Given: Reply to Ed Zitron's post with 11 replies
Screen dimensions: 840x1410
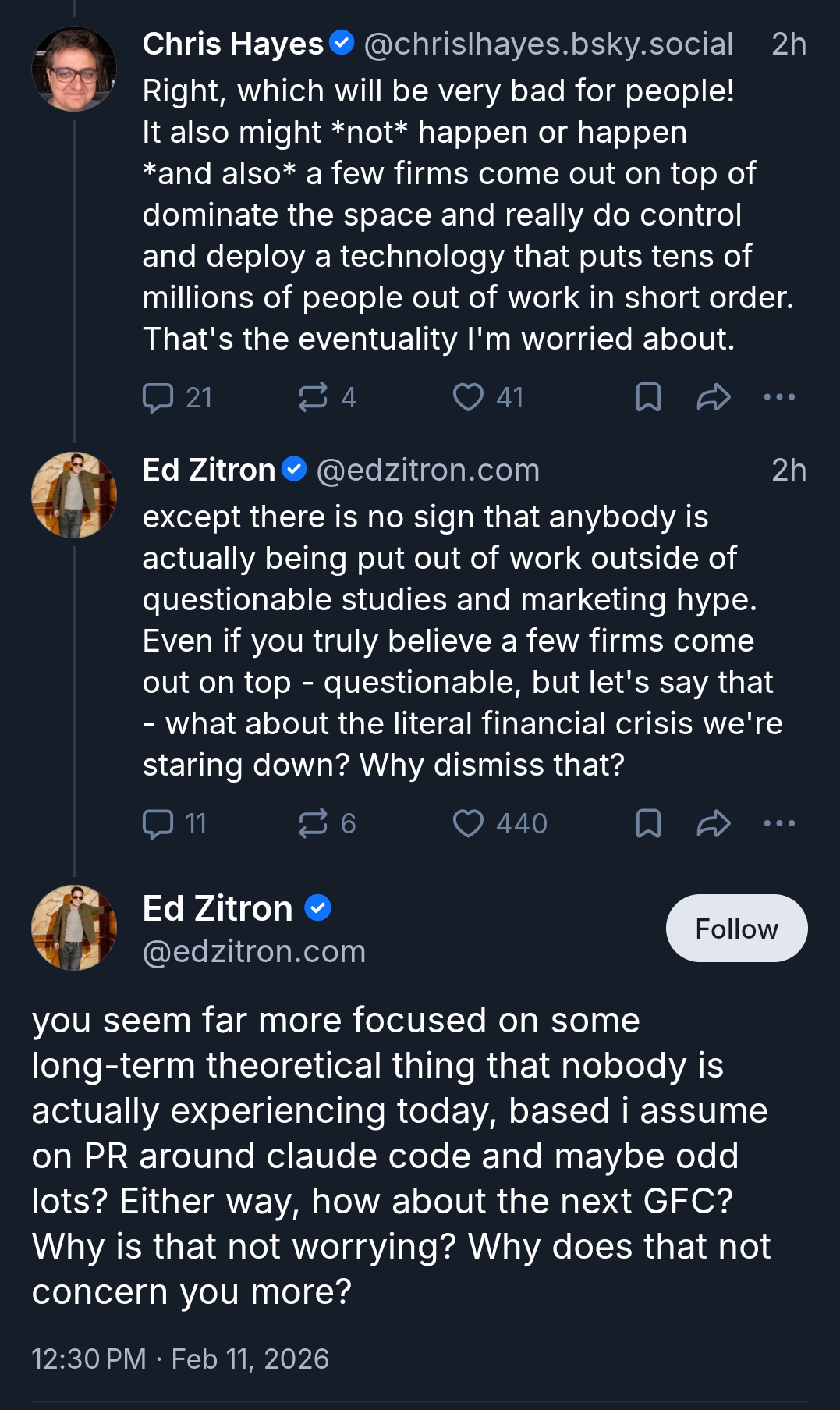Looking at the screenshot, I should click(x=158, y=823).
